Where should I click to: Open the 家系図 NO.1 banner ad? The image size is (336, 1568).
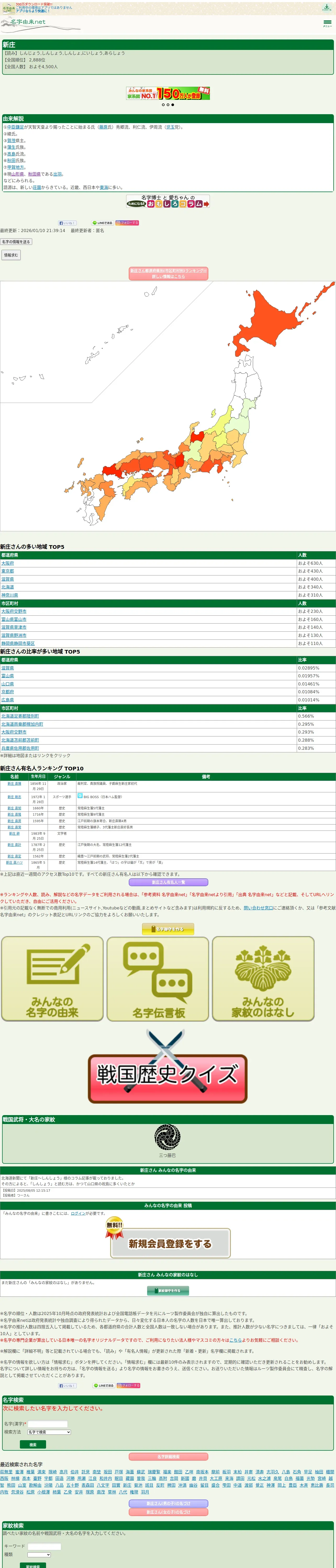coord(168,93)
